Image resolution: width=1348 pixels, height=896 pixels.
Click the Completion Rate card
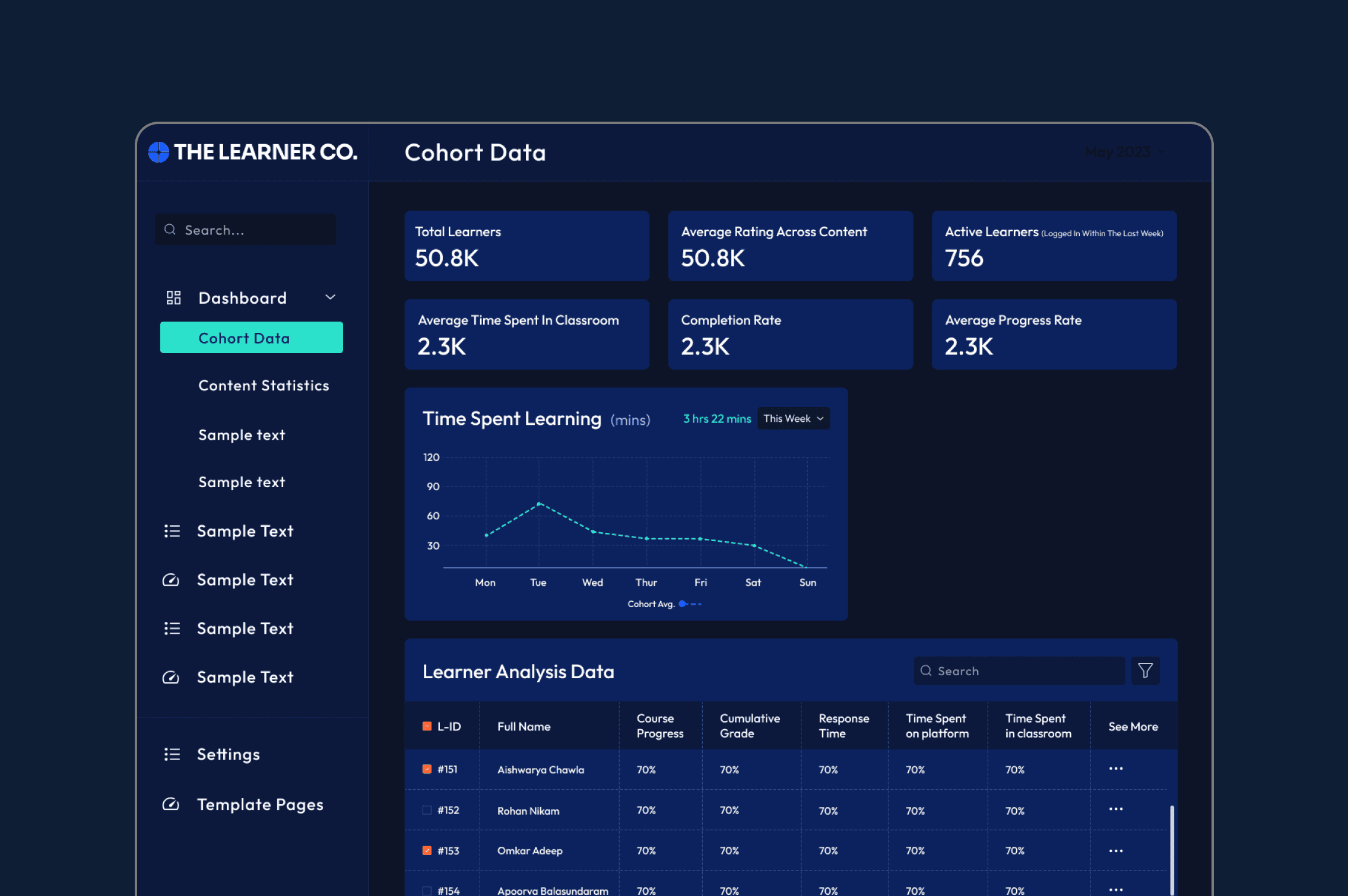(791, 334)
